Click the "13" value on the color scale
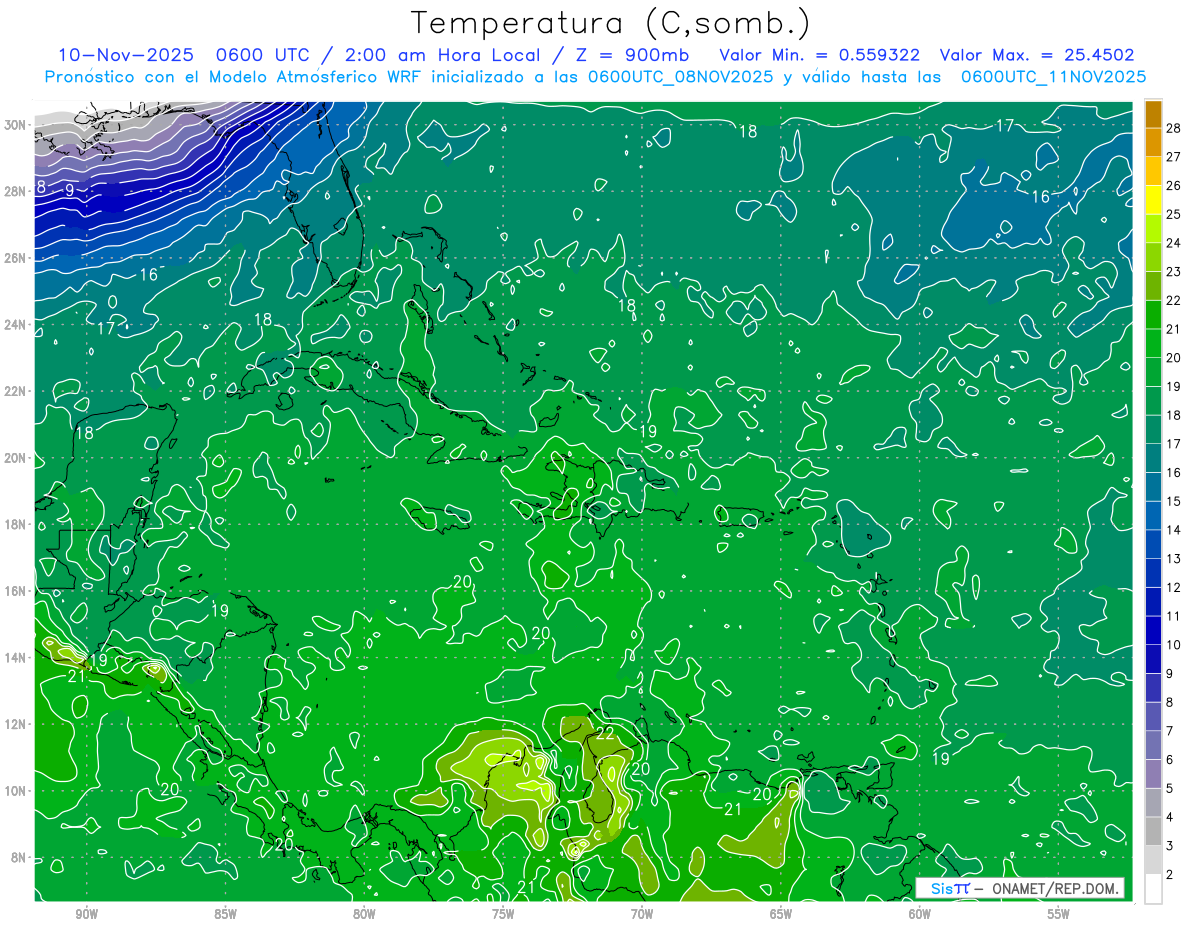 click(1174, 558)
